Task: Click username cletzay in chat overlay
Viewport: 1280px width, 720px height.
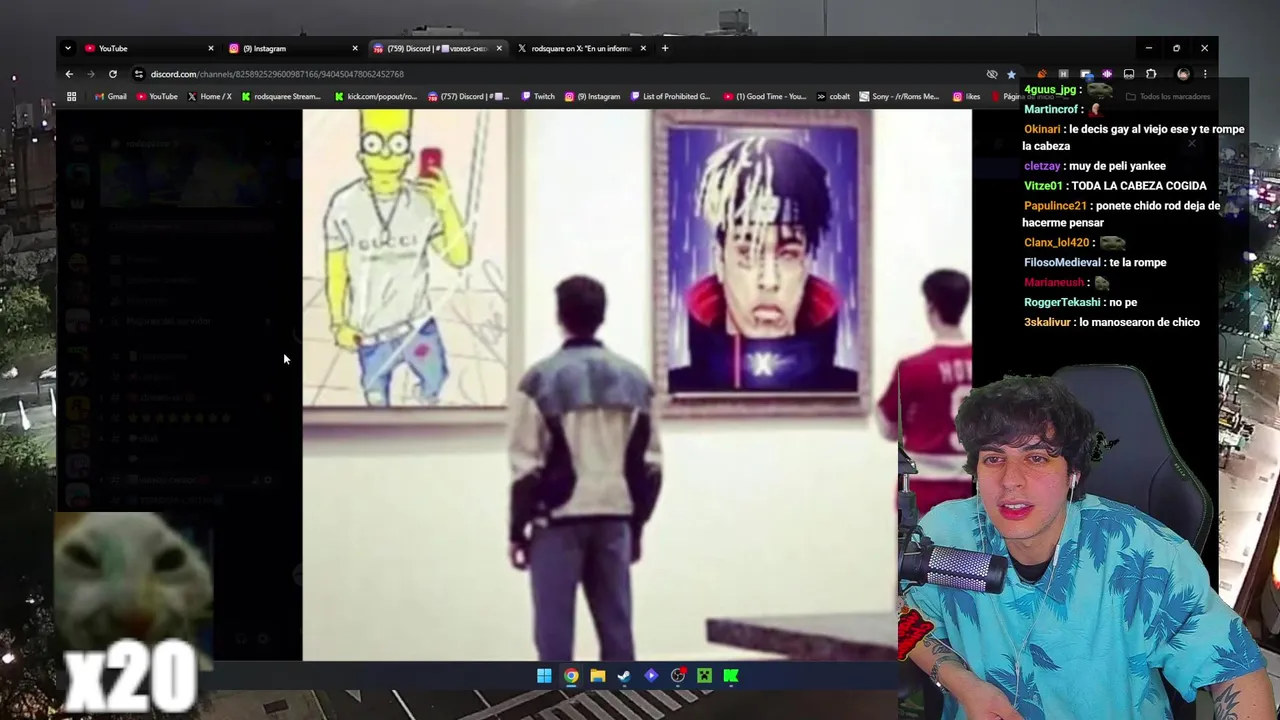Action: [x=1042, y=166]
